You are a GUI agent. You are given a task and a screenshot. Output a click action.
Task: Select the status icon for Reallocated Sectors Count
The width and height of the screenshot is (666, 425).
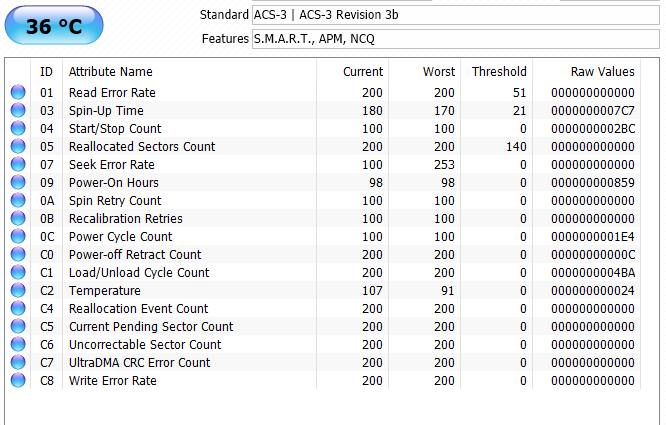18,147
